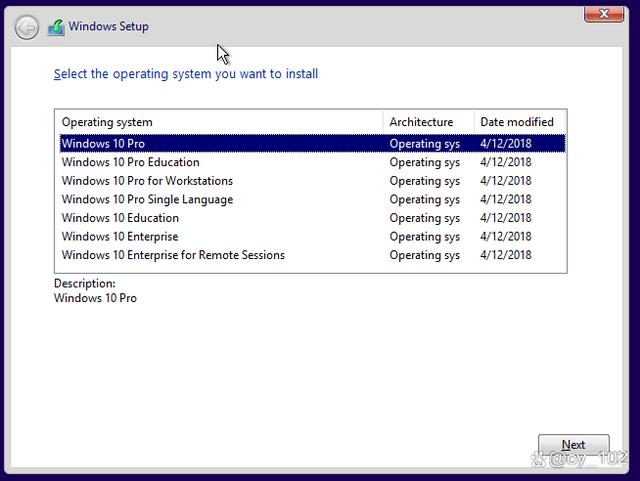Select the Windows 10 Education entry
The image size is (640, 481).
313,218
